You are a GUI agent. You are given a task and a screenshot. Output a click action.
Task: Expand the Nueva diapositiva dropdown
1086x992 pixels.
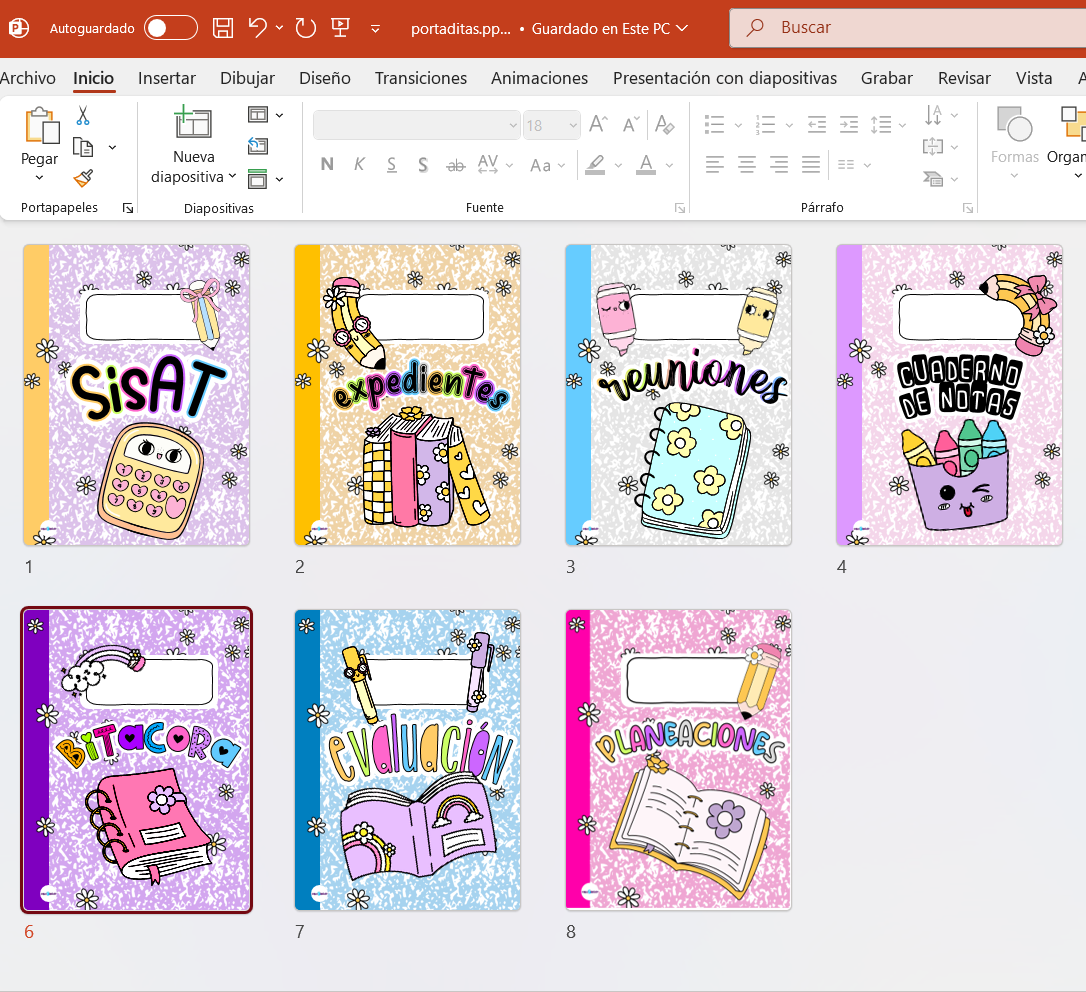pyautogui.click(x=232, y=177)
